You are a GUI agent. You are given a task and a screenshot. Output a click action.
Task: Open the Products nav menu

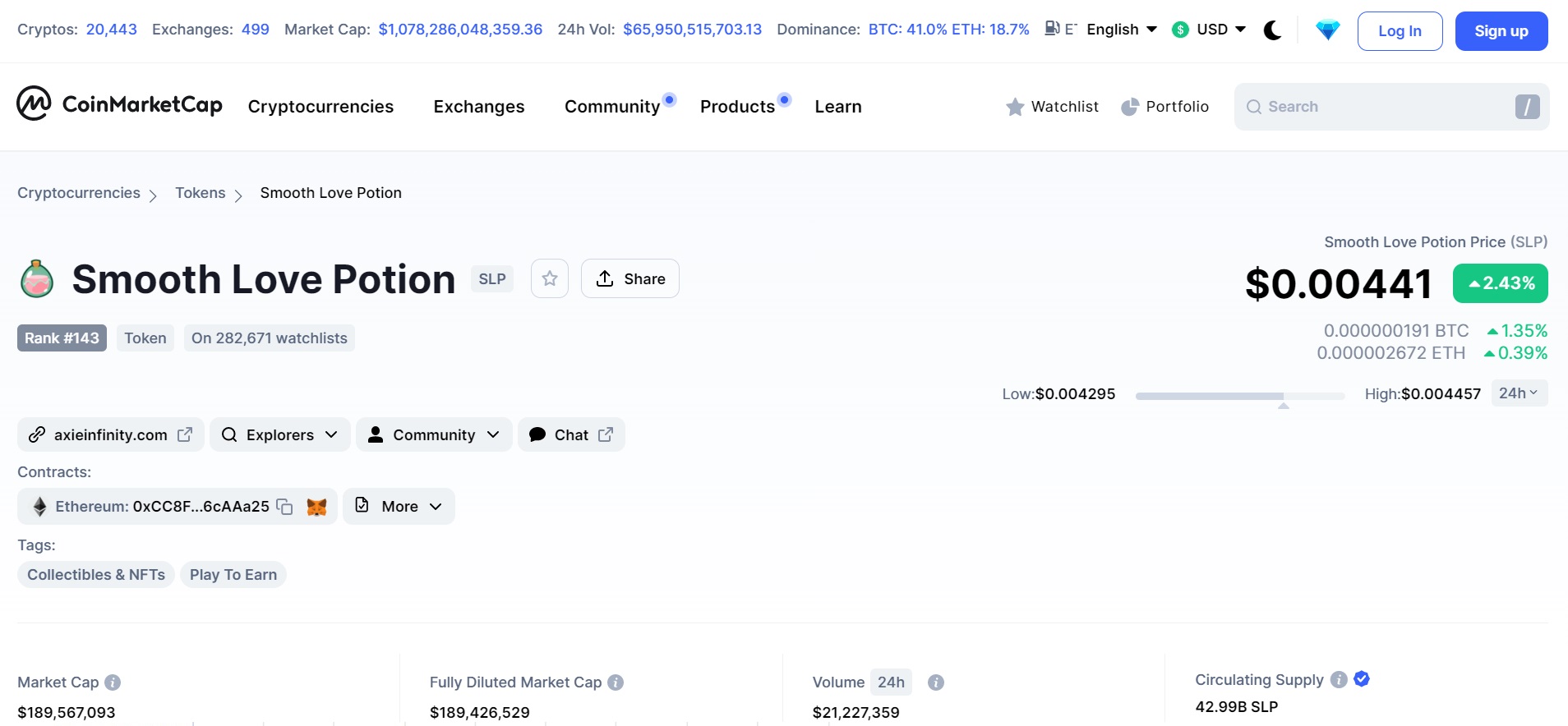tap(737, 107)
